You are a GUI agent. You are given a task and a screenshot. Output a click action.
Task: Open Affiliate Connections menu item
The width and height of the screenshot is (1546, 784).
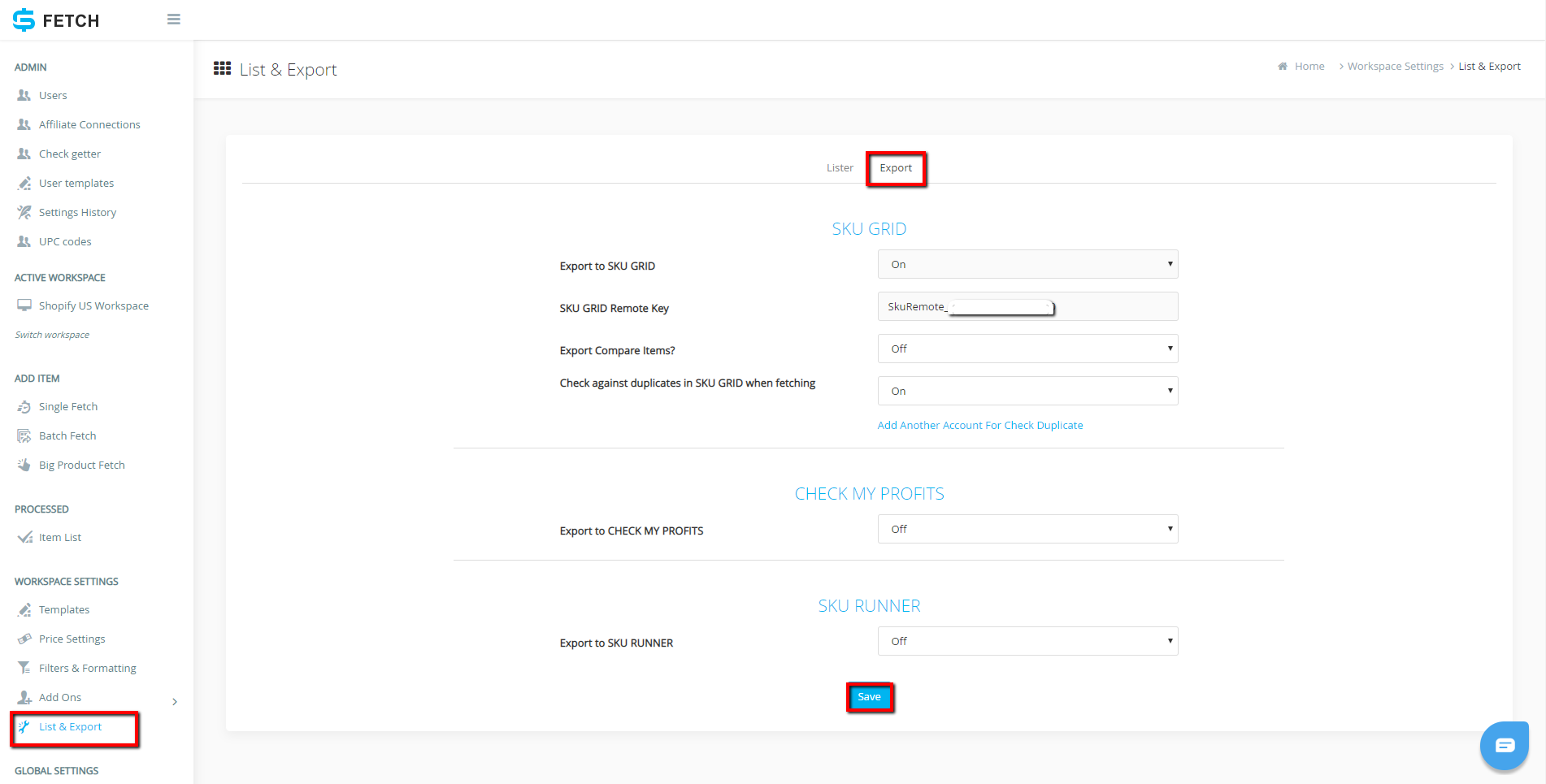tap(89, 125)
